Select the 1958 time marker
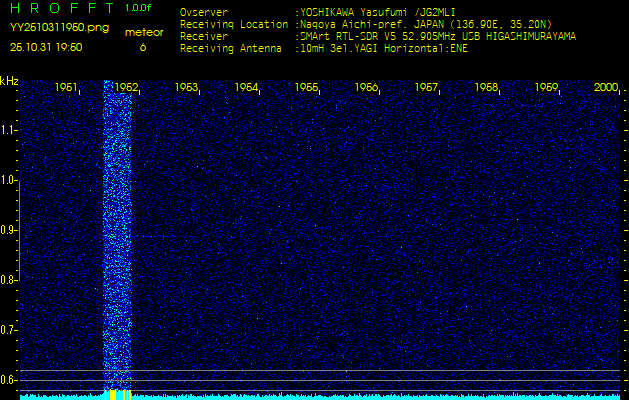The height and width of the screenshot is (400, 629). 486,88
